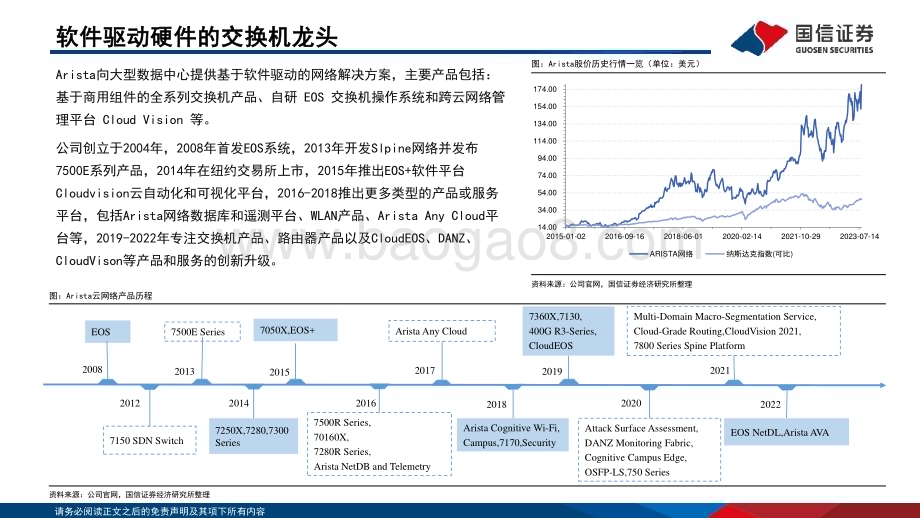Click timeline year label 2018
The width and height of the screenshot is (920, 518).
tap(496, 404)
